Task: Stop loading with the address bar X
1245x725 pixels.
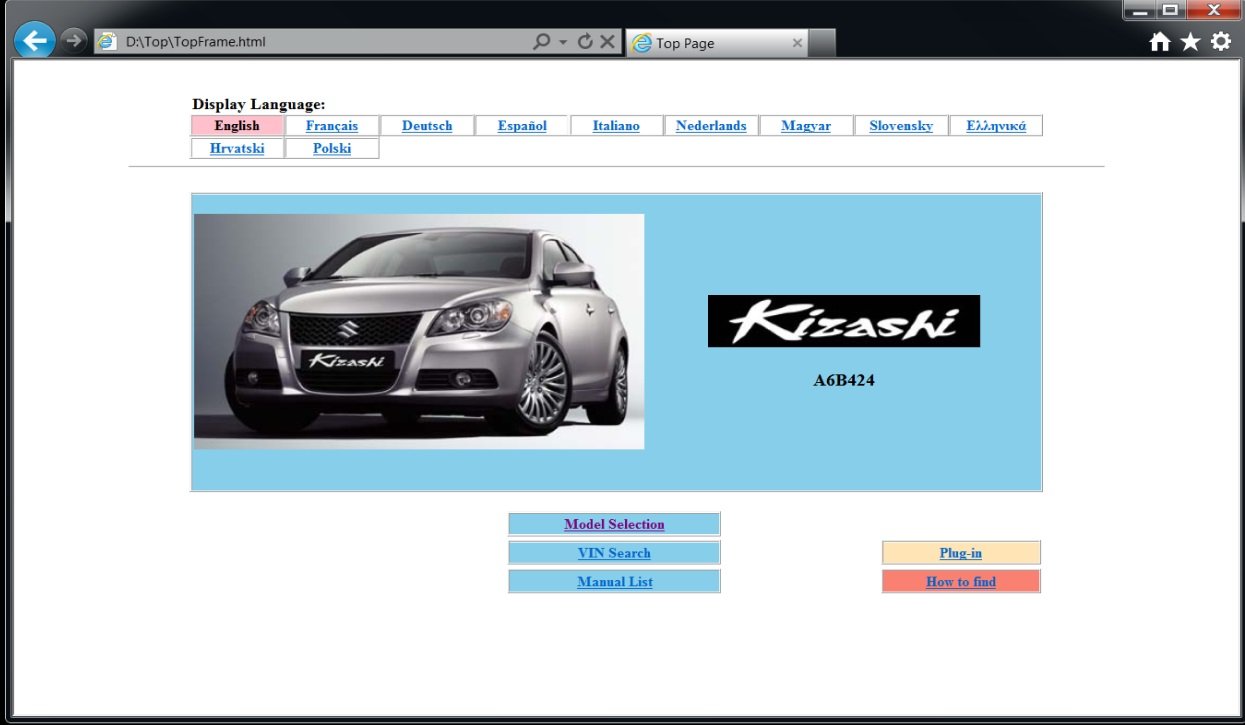Action: point(607,42)
